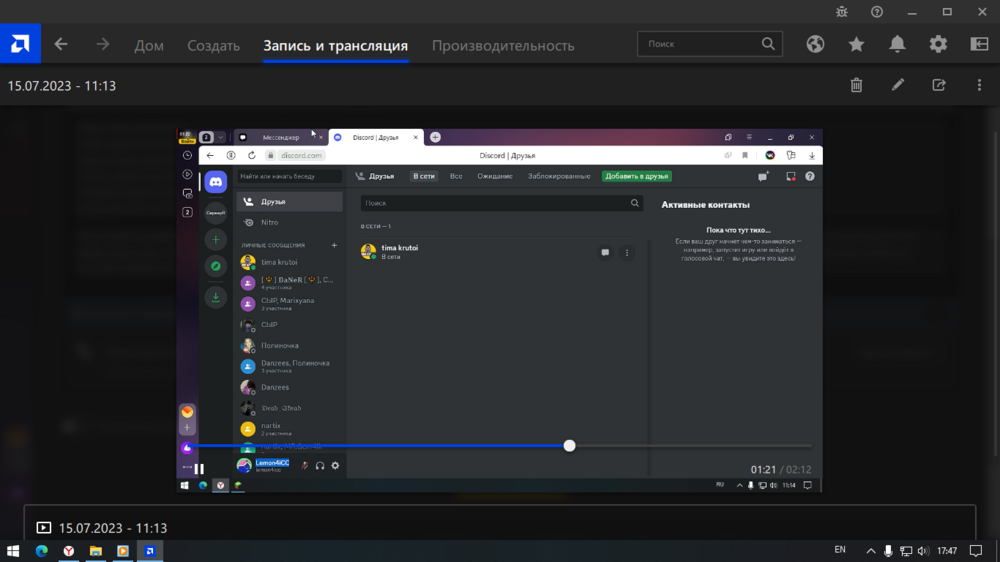Launch Microsoft Edge from the taskbar
The image size is (1000, 562).
coord(41,551)
